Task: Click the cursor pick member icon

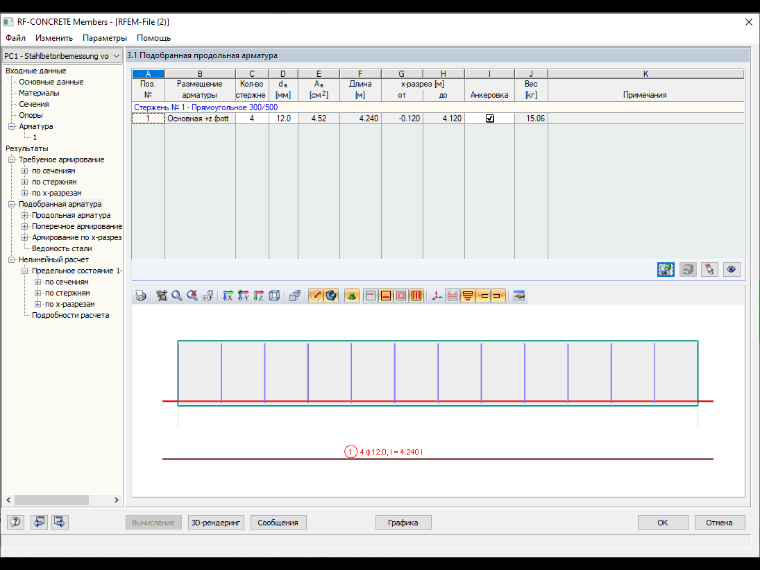Action: pyautogui.click(x=710, y=269)
